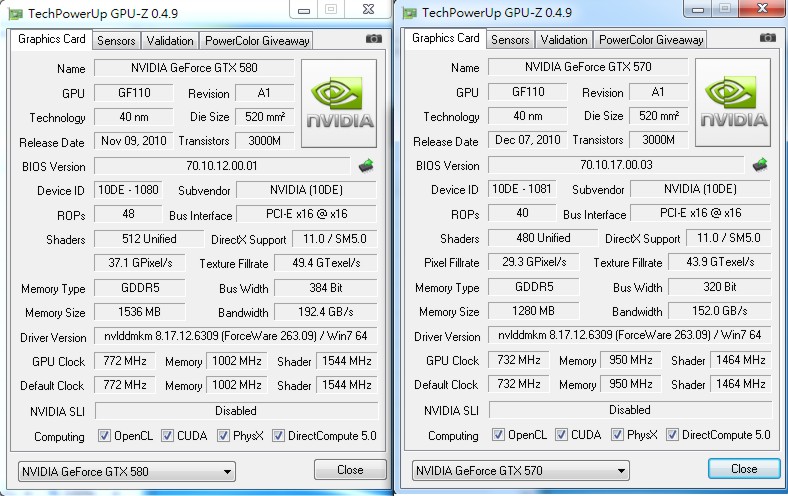Toggle CUDA checkbox in GTX 580 window
The image size is (788, 496).
tap(167, 436)
